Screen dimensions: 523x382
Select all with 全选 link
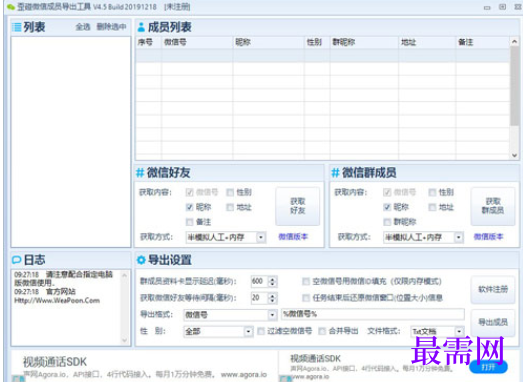tap(83, 27)
